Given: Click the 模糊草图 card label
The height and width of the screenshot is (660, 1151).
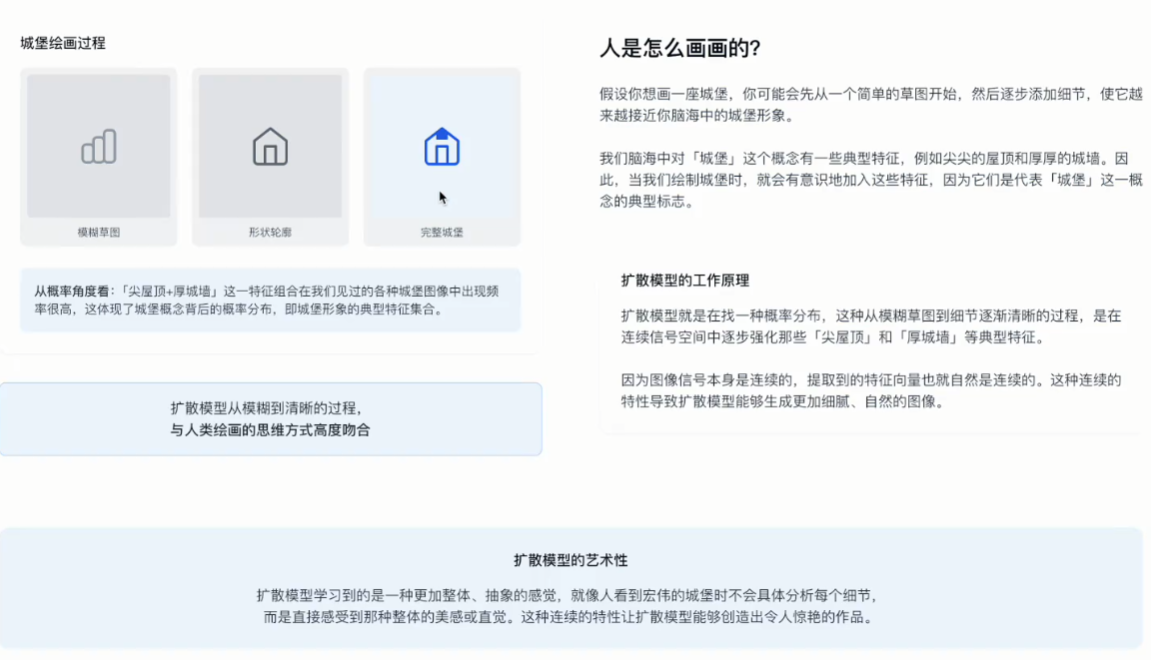Looking at the screenshot, I should [99, 232].
